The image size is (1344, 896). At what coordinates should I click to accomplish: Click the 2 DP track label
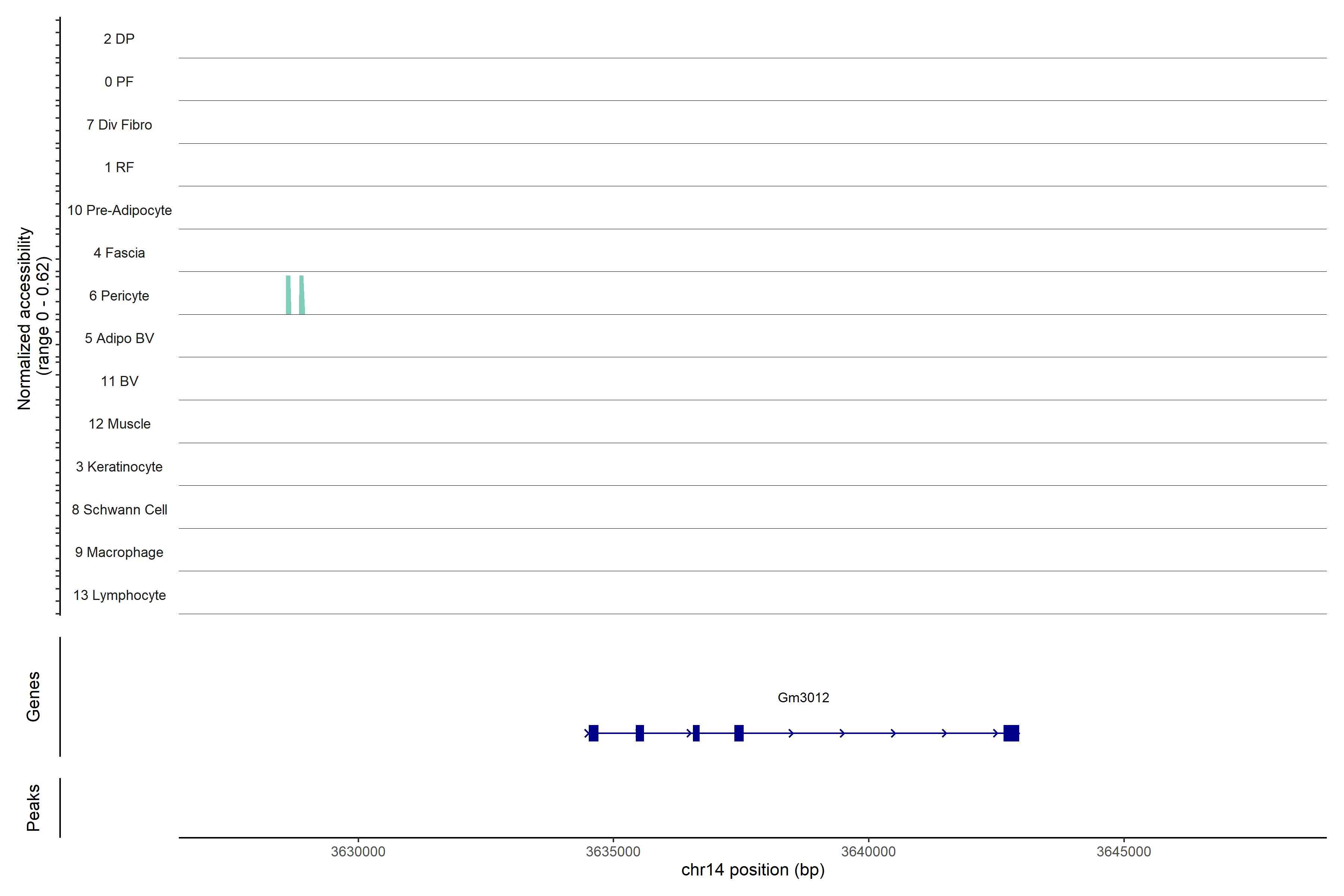point(119,39)
